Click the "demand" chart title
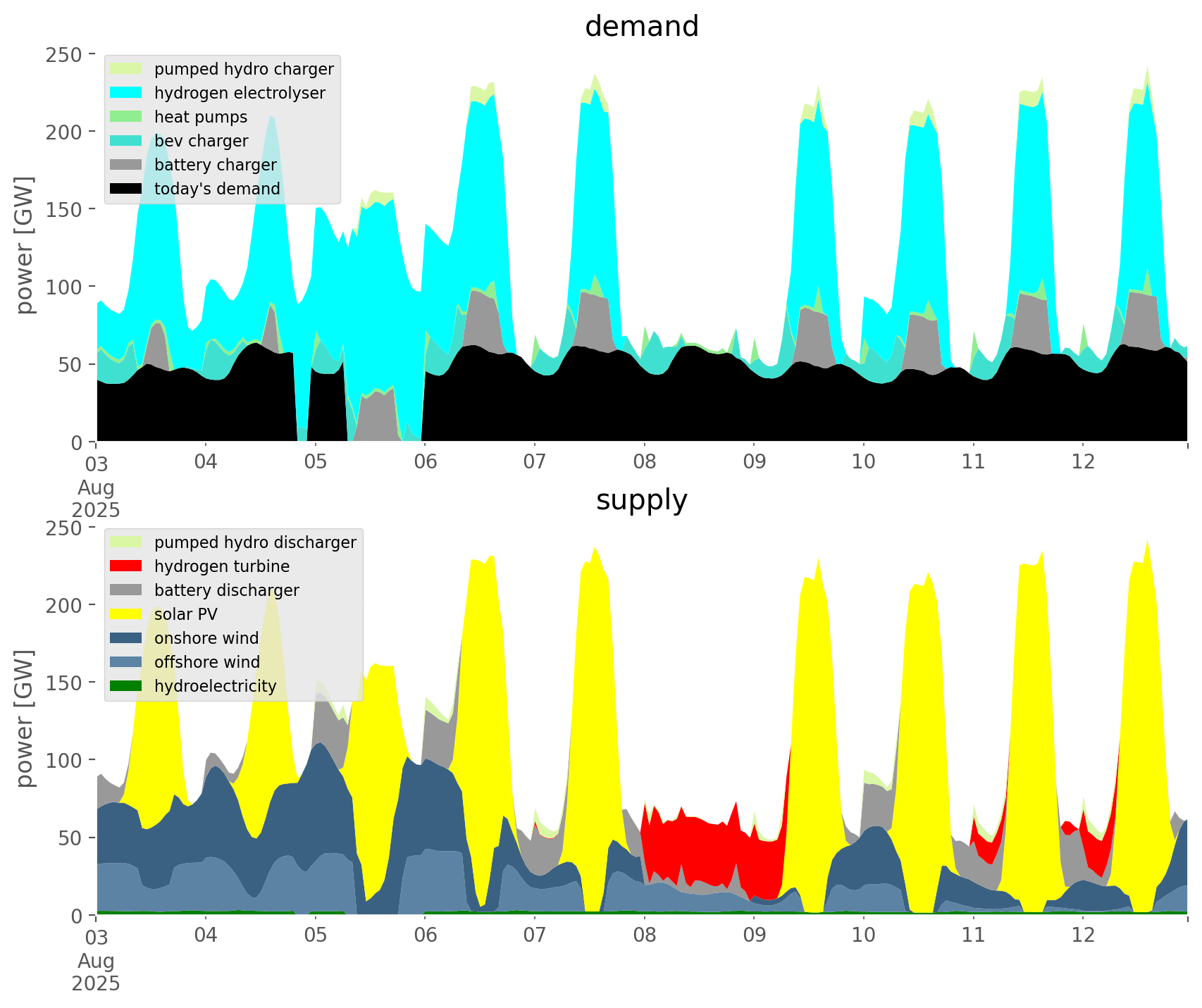 pyautogui.click(x=641, y=27)
